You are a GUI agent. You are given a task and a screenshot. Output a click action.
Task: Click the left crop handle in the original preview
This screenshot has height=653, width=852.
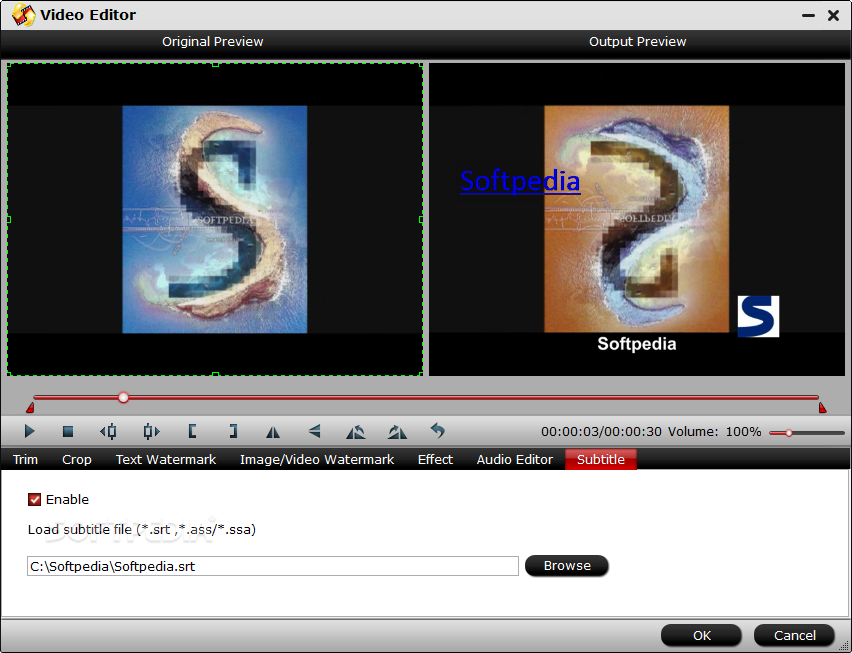coord(9,219)
